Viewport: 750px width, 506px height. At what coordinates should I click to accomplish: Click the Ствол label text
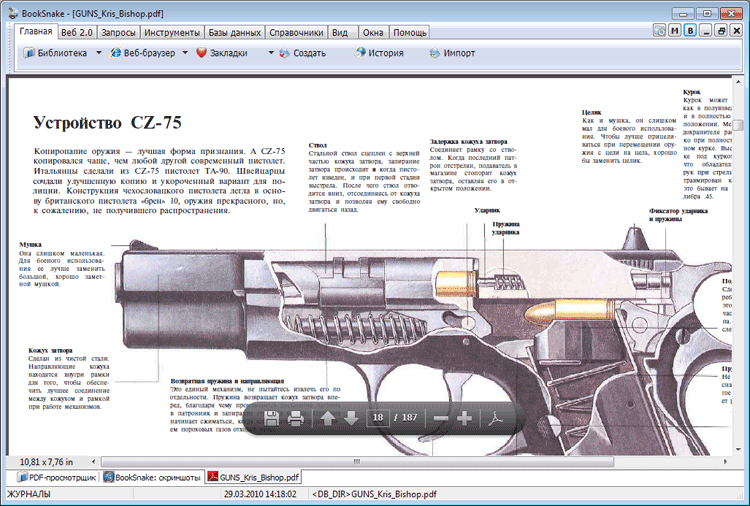[318, 145]
